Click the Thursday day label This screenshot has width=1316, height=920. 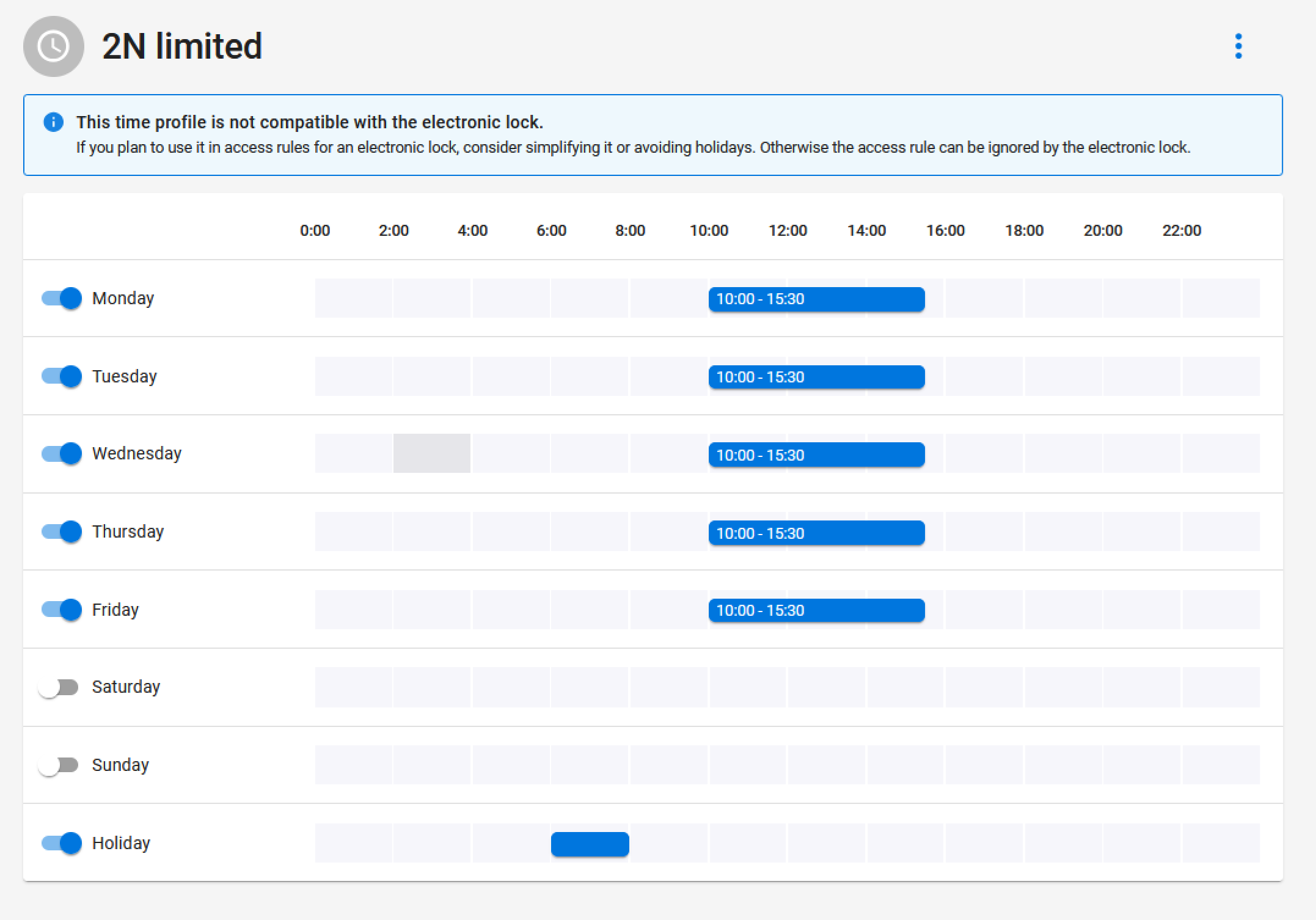pyautogui.click(x=128, y=531)
